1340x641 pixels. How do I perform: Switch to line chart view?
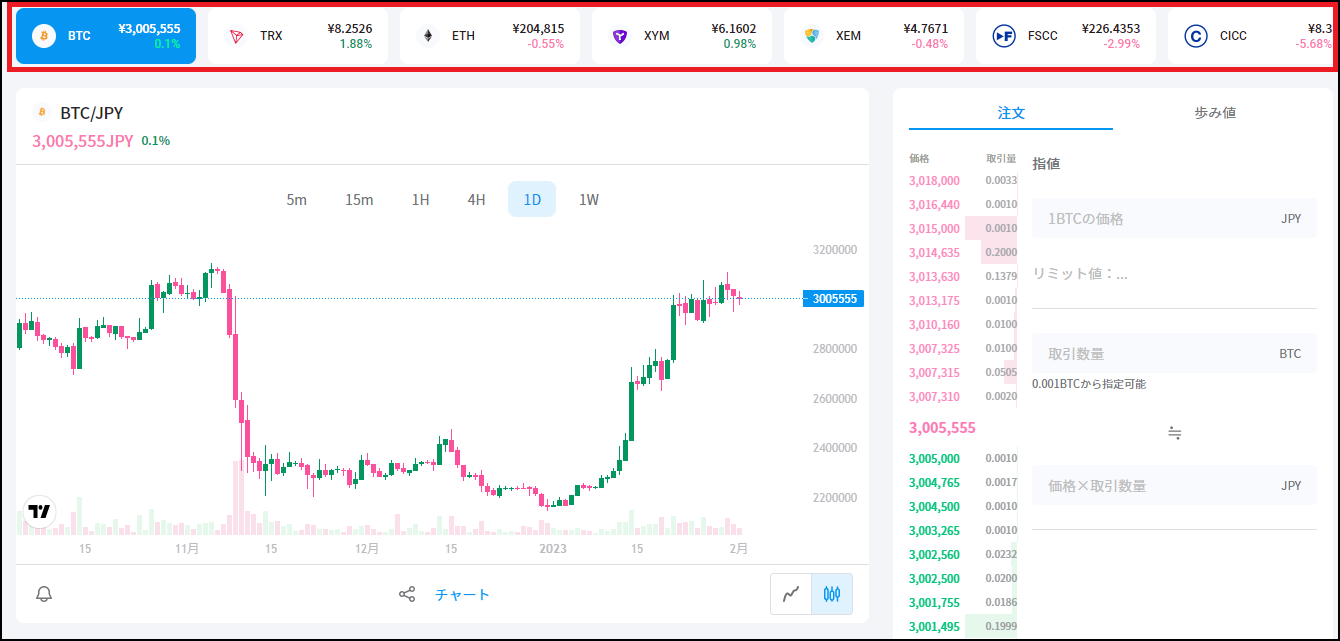click(791, 594)
